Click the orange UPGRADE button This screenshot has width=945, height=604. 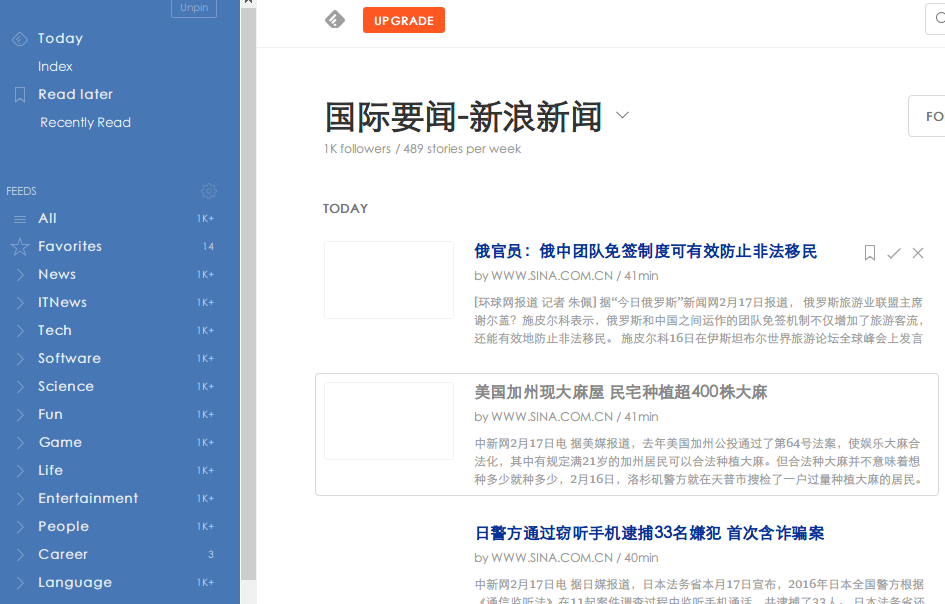(404, 20)
